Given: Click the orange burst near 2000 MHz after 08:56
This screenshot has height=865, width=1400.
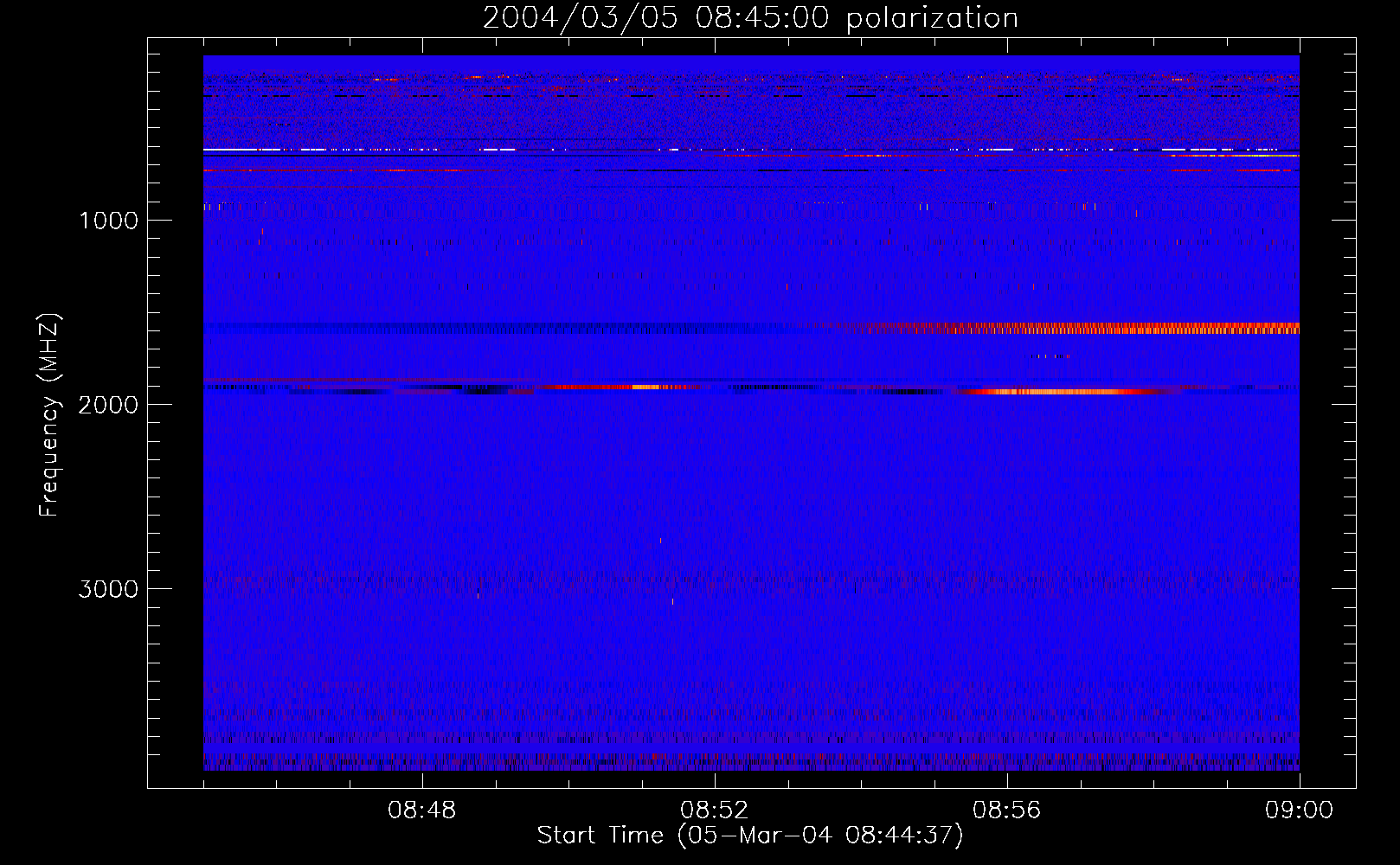Looking at the screenshot, I should coord(1064,392).
